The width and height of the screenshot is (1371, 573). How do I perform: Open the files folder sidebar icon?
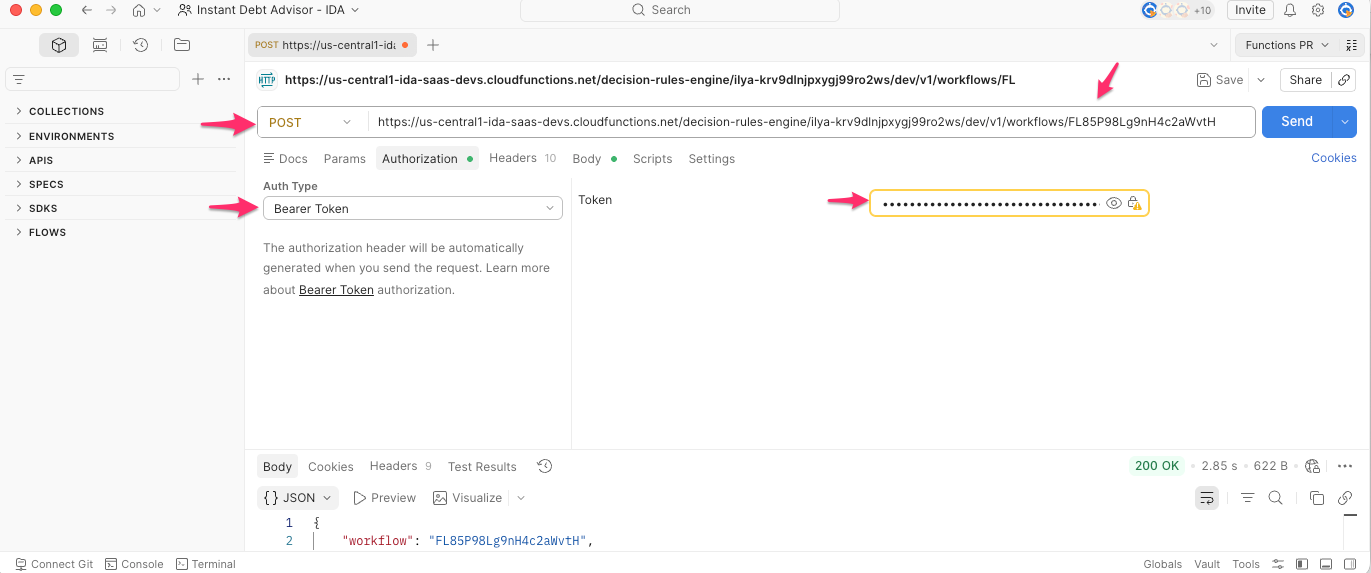(181, 45)
